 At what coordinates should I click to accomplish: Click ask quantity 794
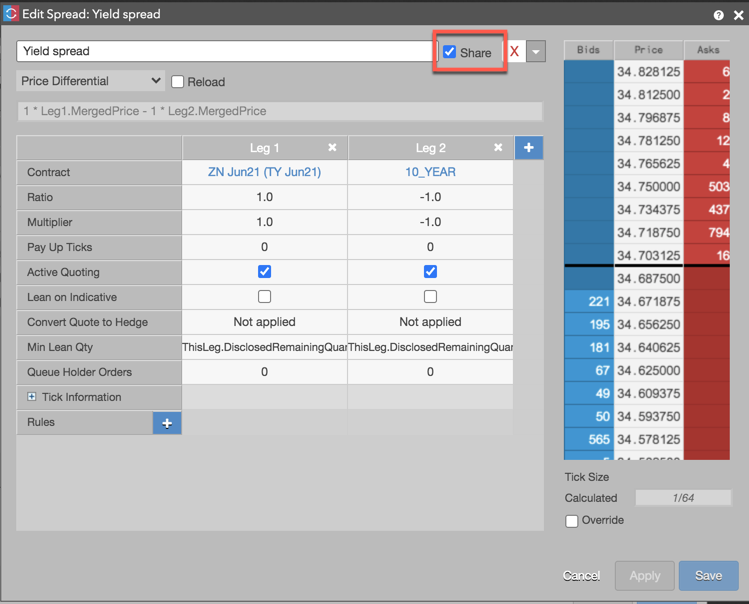(x=707, y=233)
